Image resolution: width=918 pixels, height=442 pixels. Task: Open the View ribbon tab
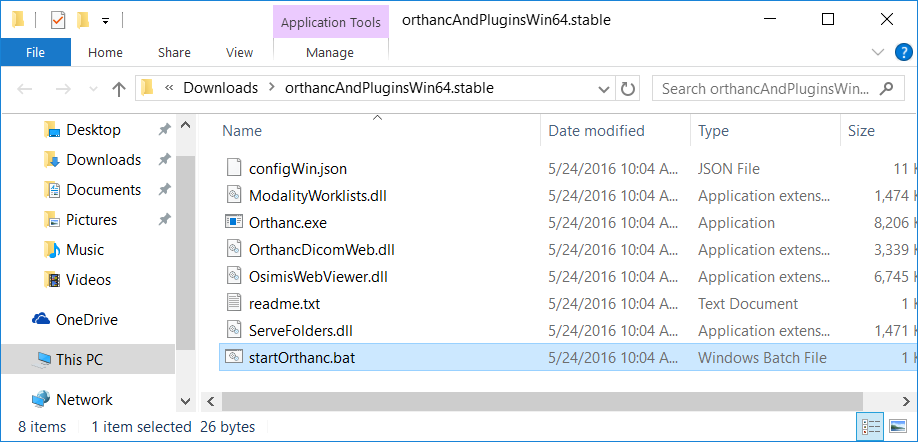click(239, 52)
